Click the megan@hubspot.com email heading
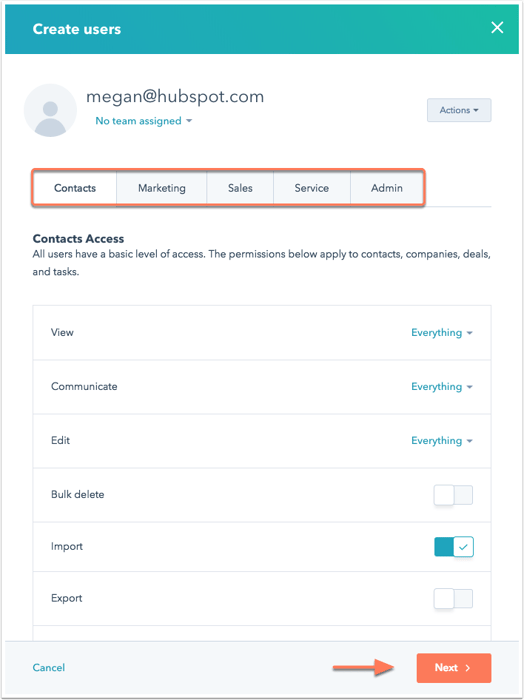This screenshot has width=524, height=700. tap(175, 96)
